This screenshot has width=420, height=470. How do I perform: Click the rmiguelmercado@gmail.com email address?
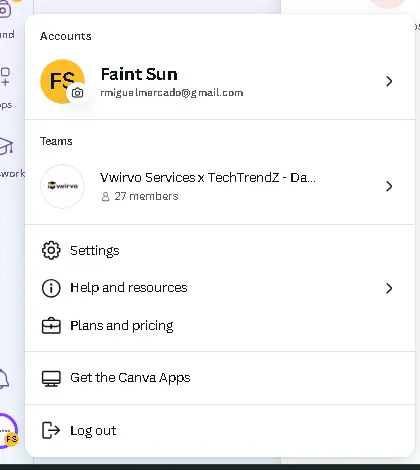[x=172, y=93]
